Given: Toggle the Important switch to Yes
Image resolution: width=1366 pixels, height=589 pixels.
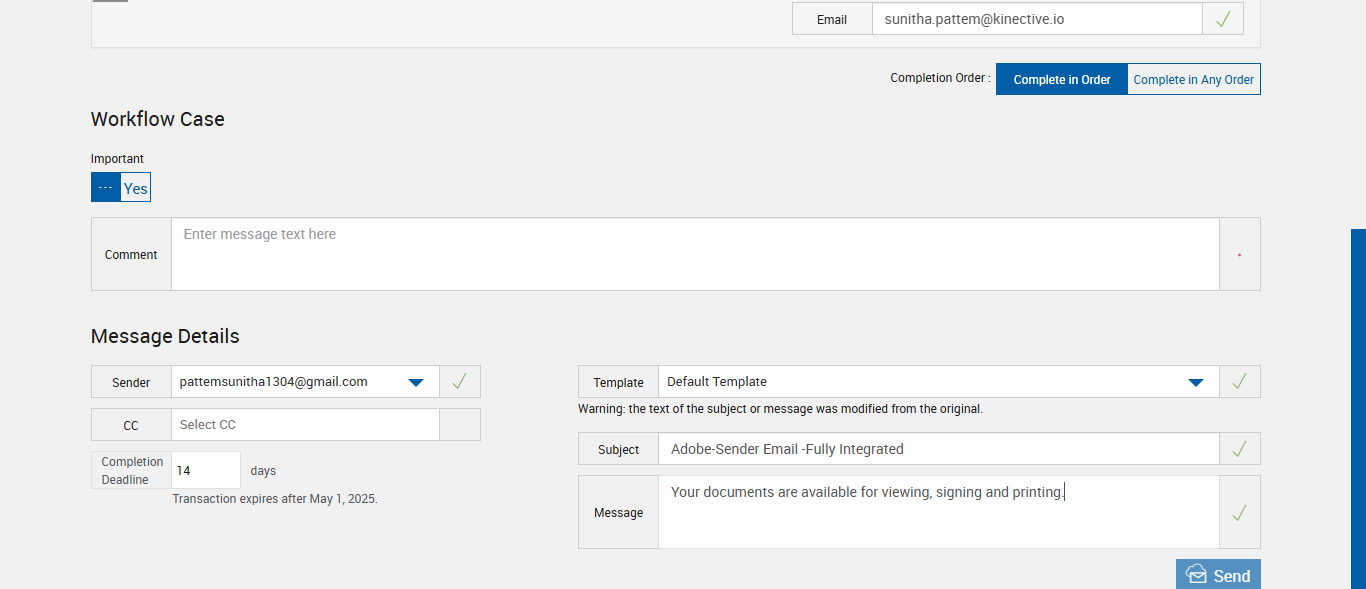Looking at the screenshot, I should coord(135,188).
